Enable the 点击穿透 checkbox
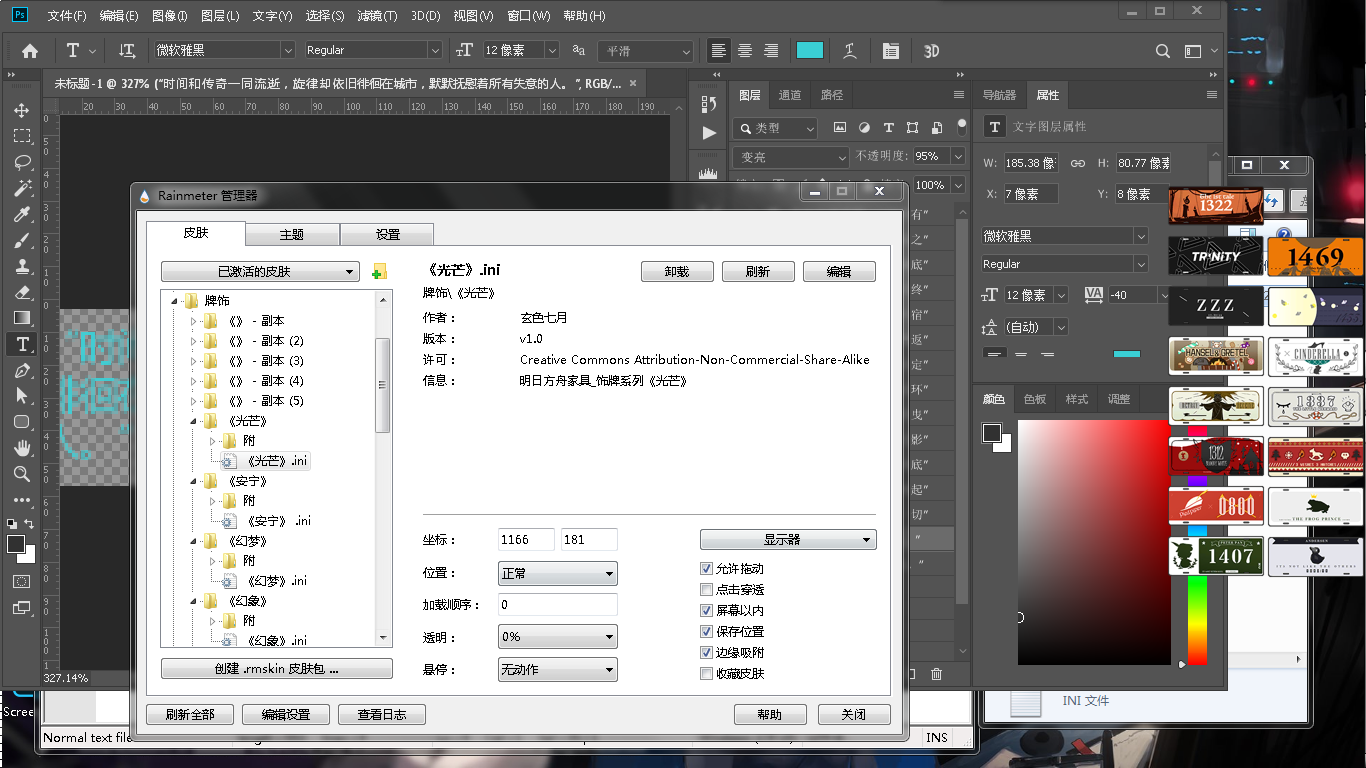Screen dimensions: 1366x768 [x=707, y=589]
